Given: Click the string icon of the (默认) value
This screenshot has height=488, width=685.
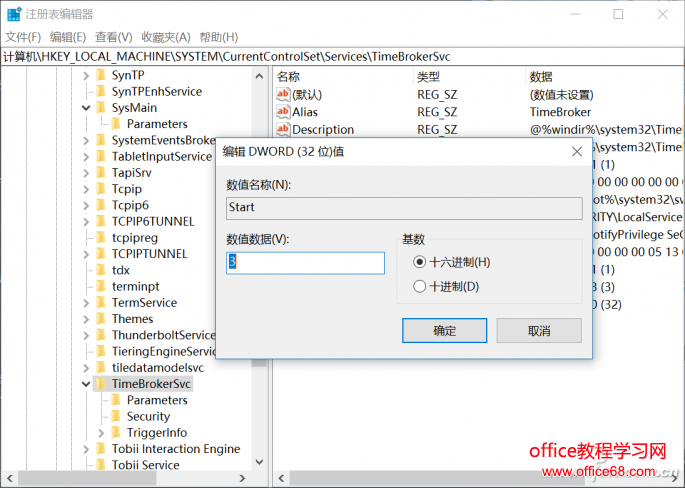Looking at the screenshot, I should 283,94.
